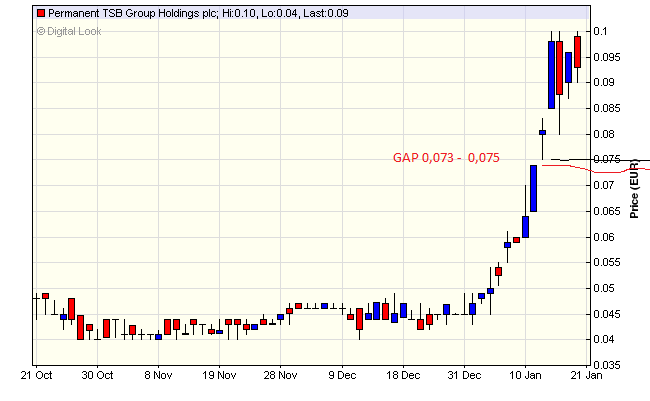Pick the 9 Dec date label
The height and width of the screenshot is (401, 650).
click(x=343, y=376)
